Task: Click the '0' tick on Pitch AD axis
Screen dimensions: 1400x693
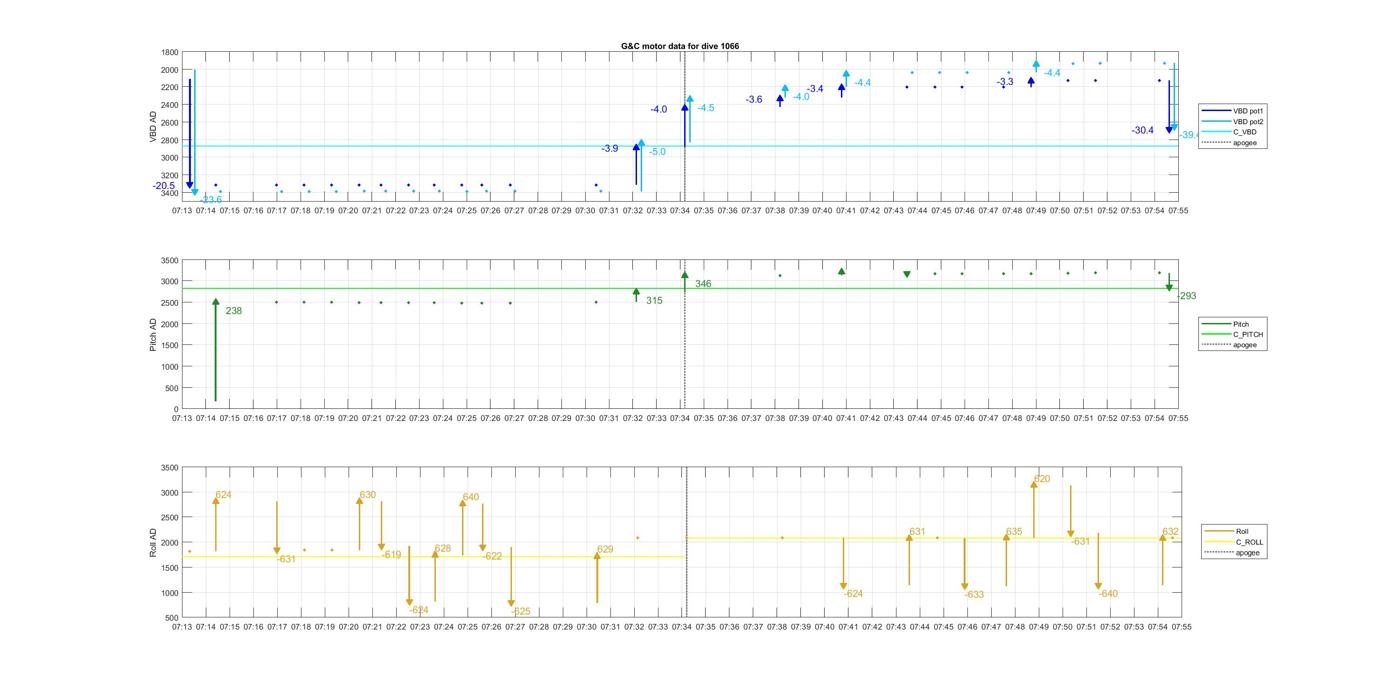Action: (176, 410)
